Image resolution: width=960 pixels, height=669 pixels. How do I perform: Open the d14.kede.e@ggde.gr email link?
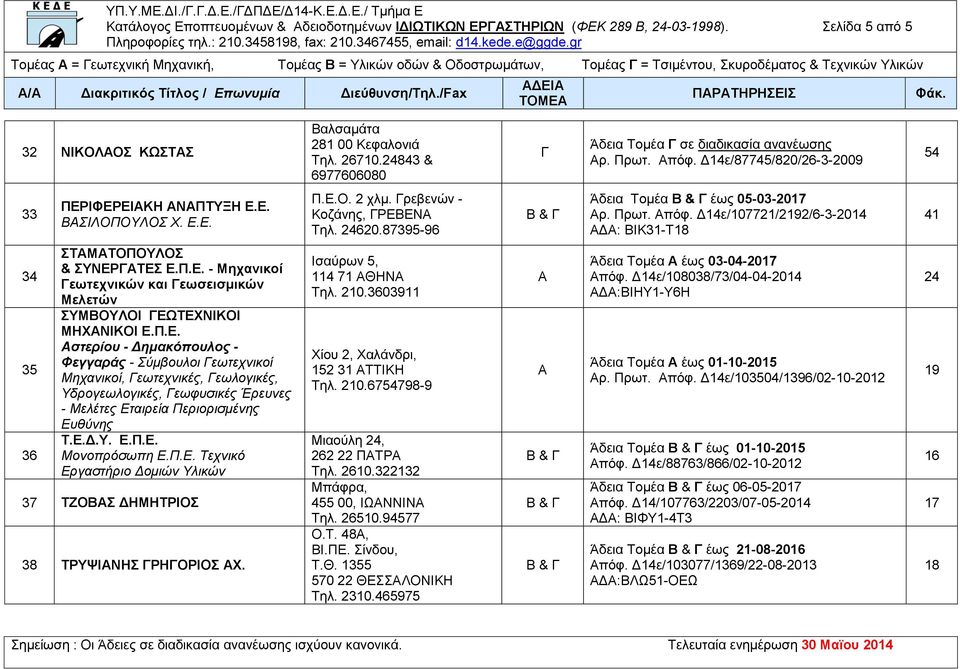coord(519,42)
